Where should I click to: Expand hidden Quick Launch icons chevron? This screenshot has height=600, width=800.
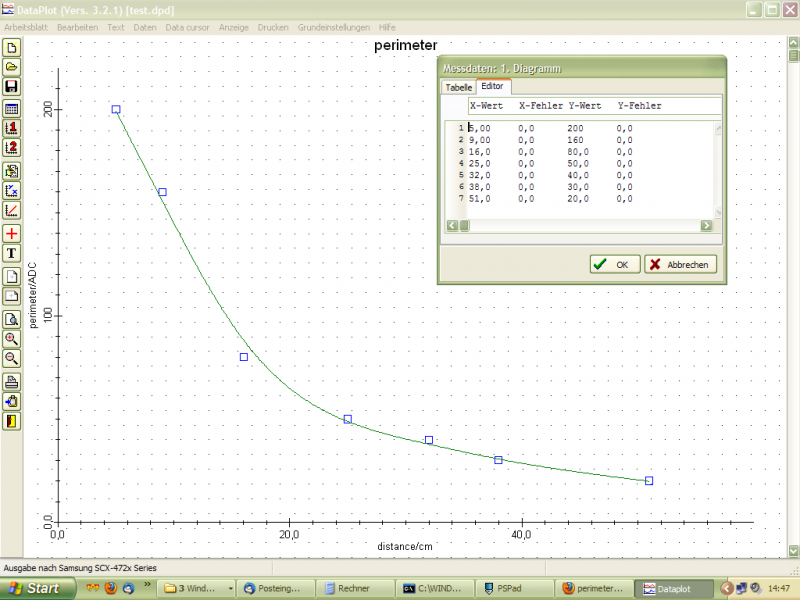pyautogui.click(x=147, y=585)
